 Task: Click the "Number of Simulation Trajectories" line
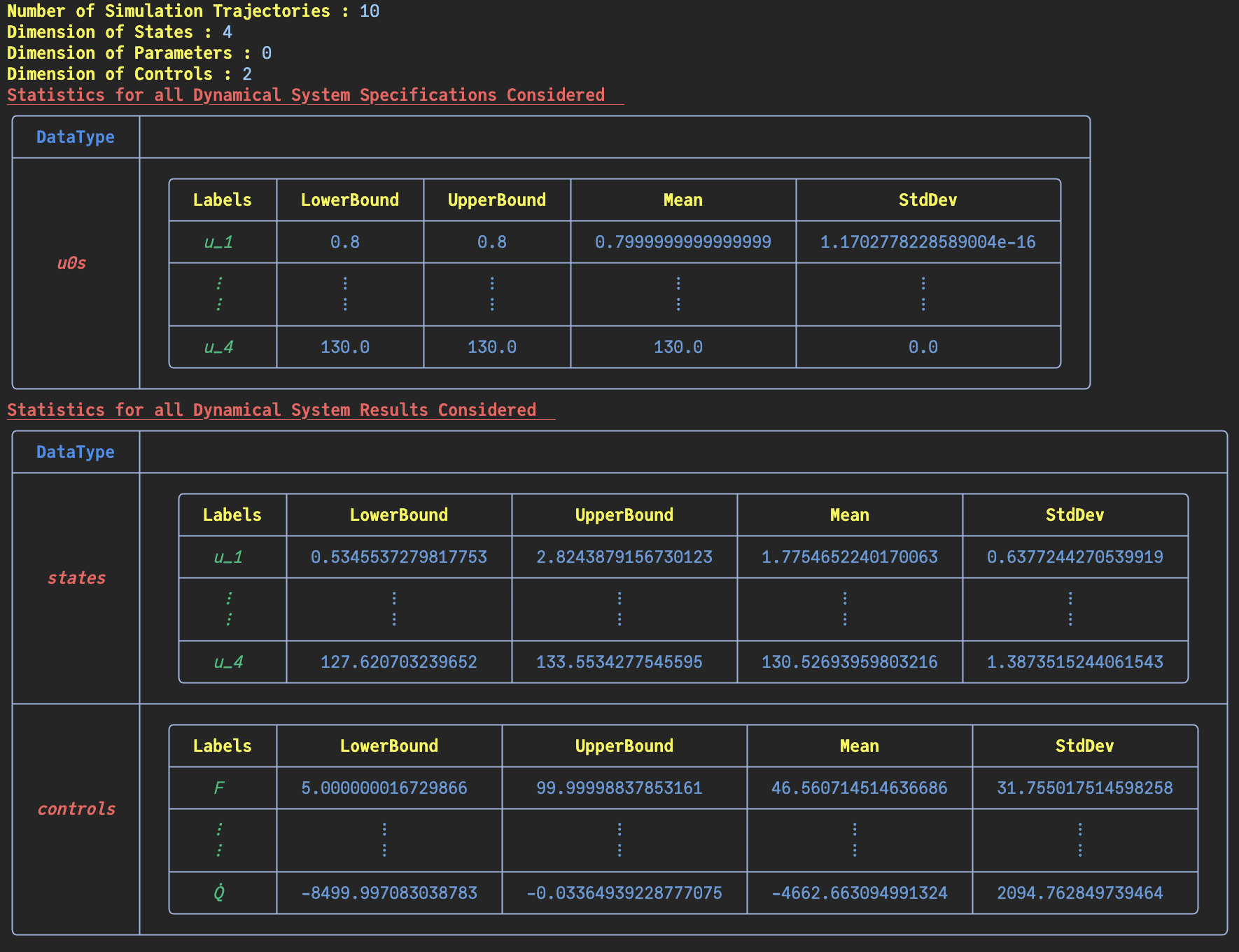[x=192, y=11]
